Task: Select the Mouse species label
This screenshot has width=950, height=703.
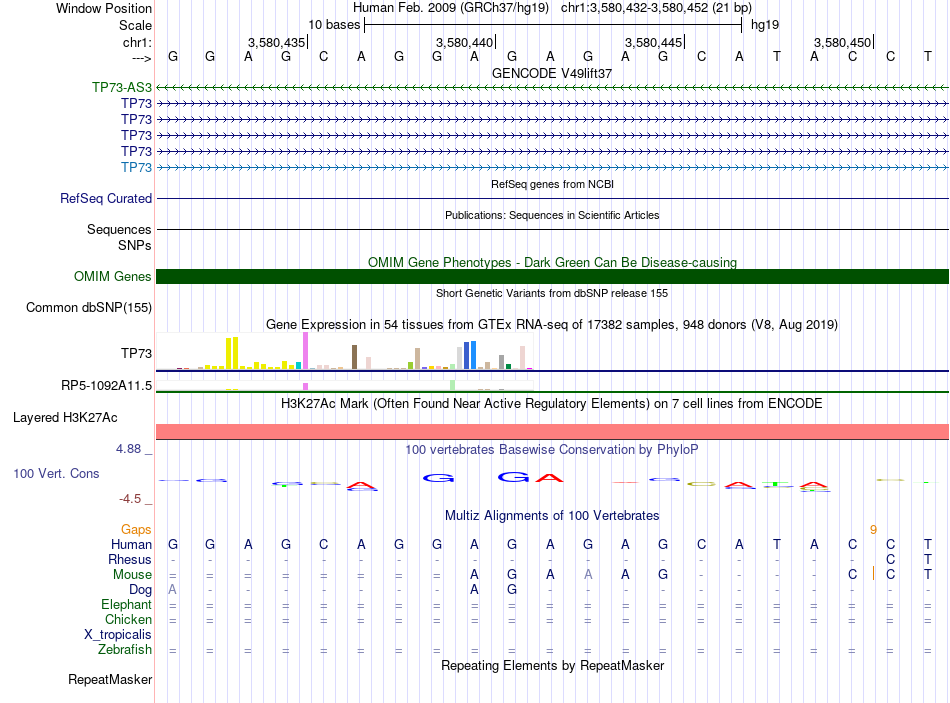Action: point(132,575)
